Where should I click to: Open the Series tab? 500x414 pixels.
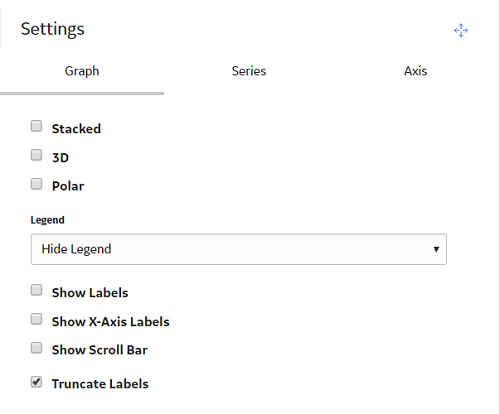click(x=249, y=71)
